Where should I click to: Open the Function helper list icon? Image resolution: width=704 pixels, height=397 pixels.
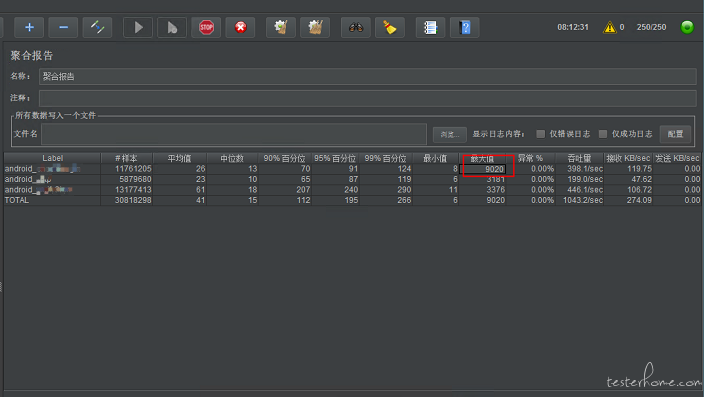pyautogui.click(x=430, y=27)
